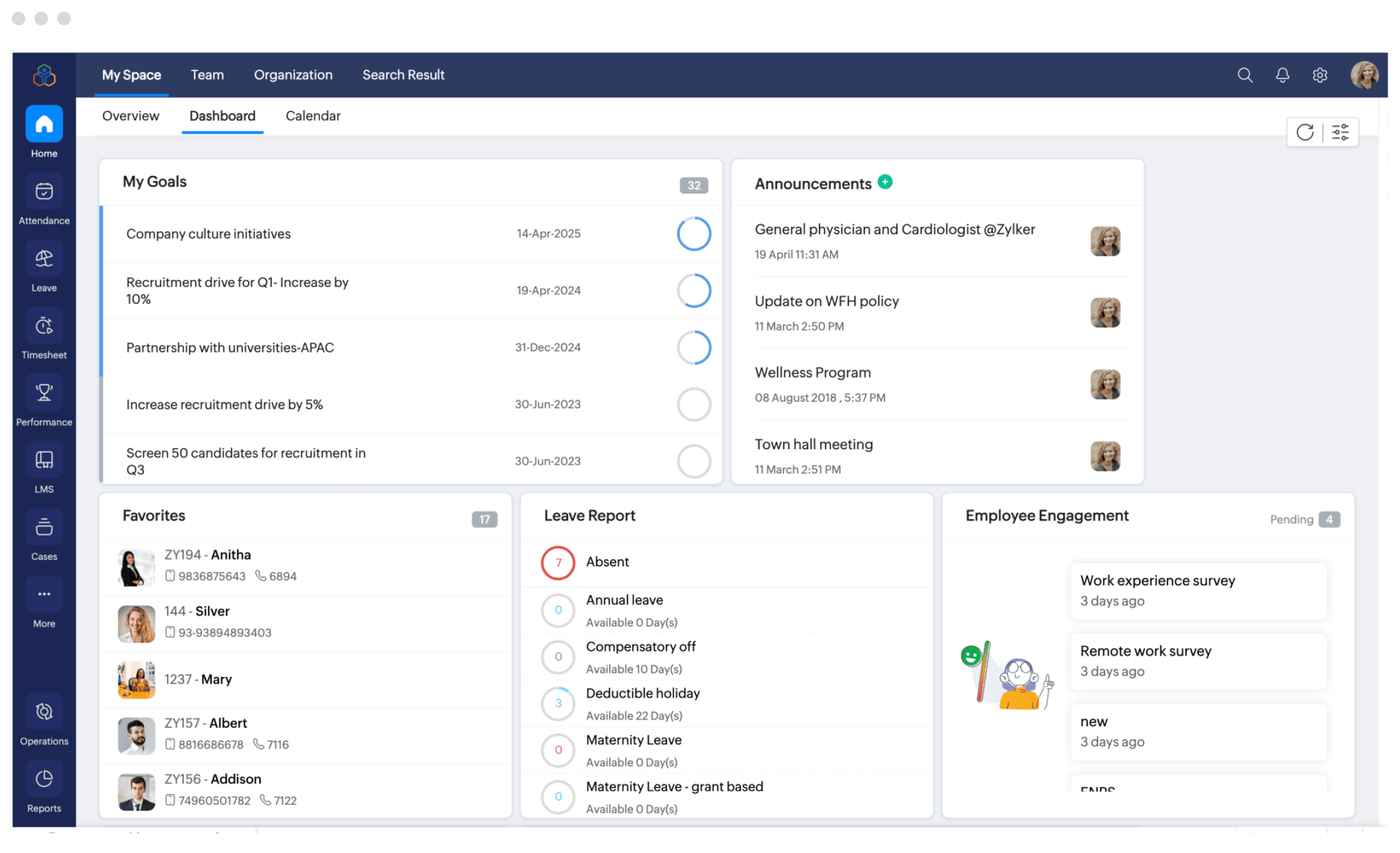This screenshot has width=1400, height=853.
Task: Click the notifications bell icon
Action: coord(1282,75)
